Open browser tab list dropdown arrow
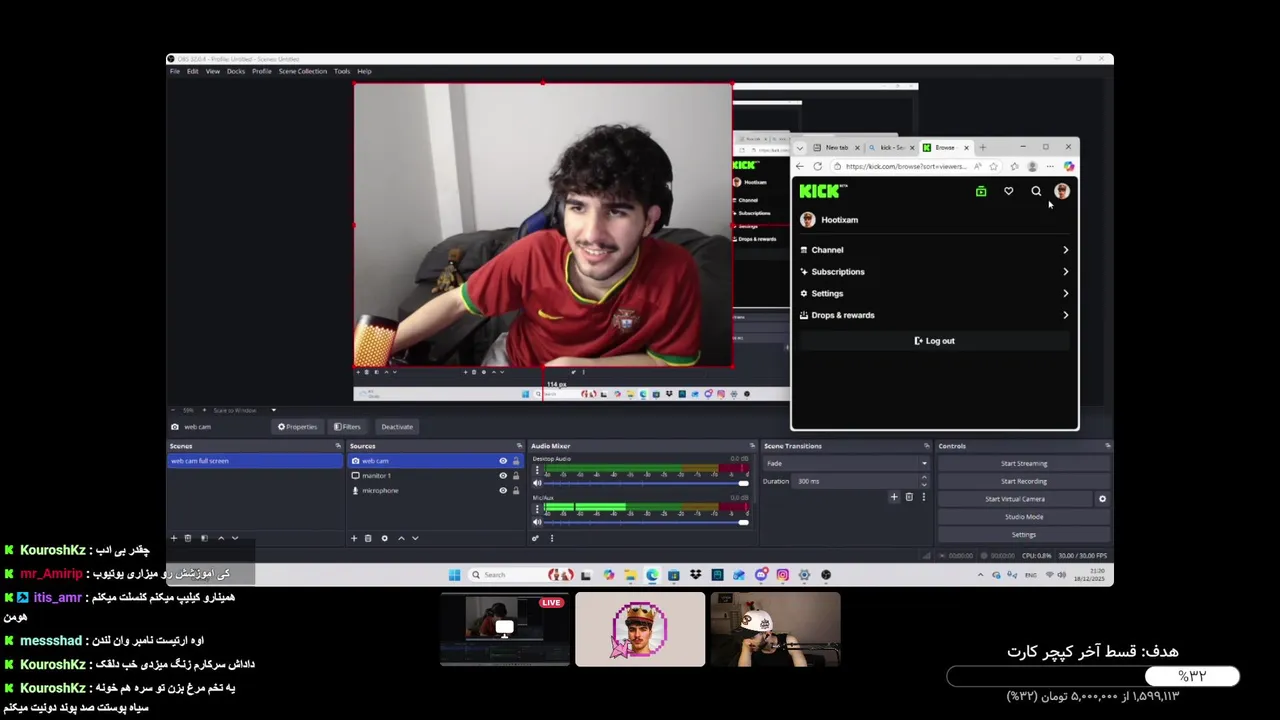 (x=799, y=148)
